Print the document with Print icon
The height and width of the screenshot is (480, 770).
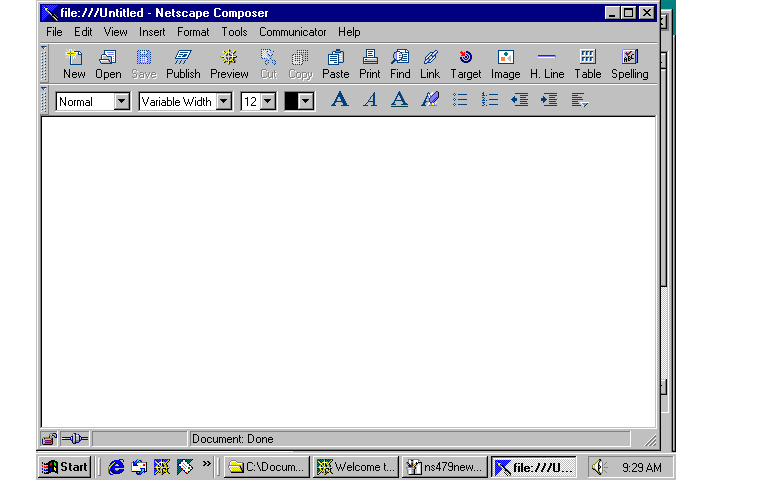(370, 64)
